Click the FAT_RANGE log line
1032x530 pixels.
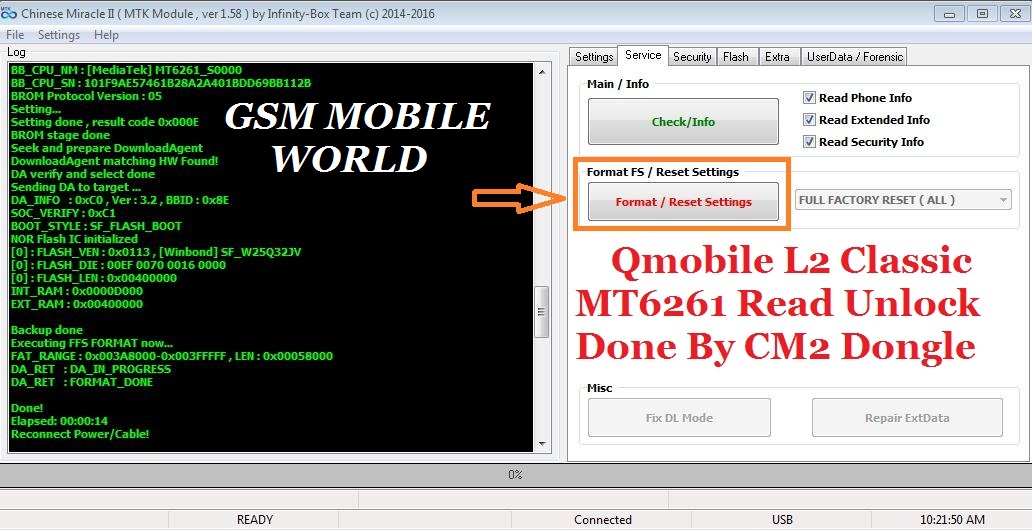(x=172, y=356)
